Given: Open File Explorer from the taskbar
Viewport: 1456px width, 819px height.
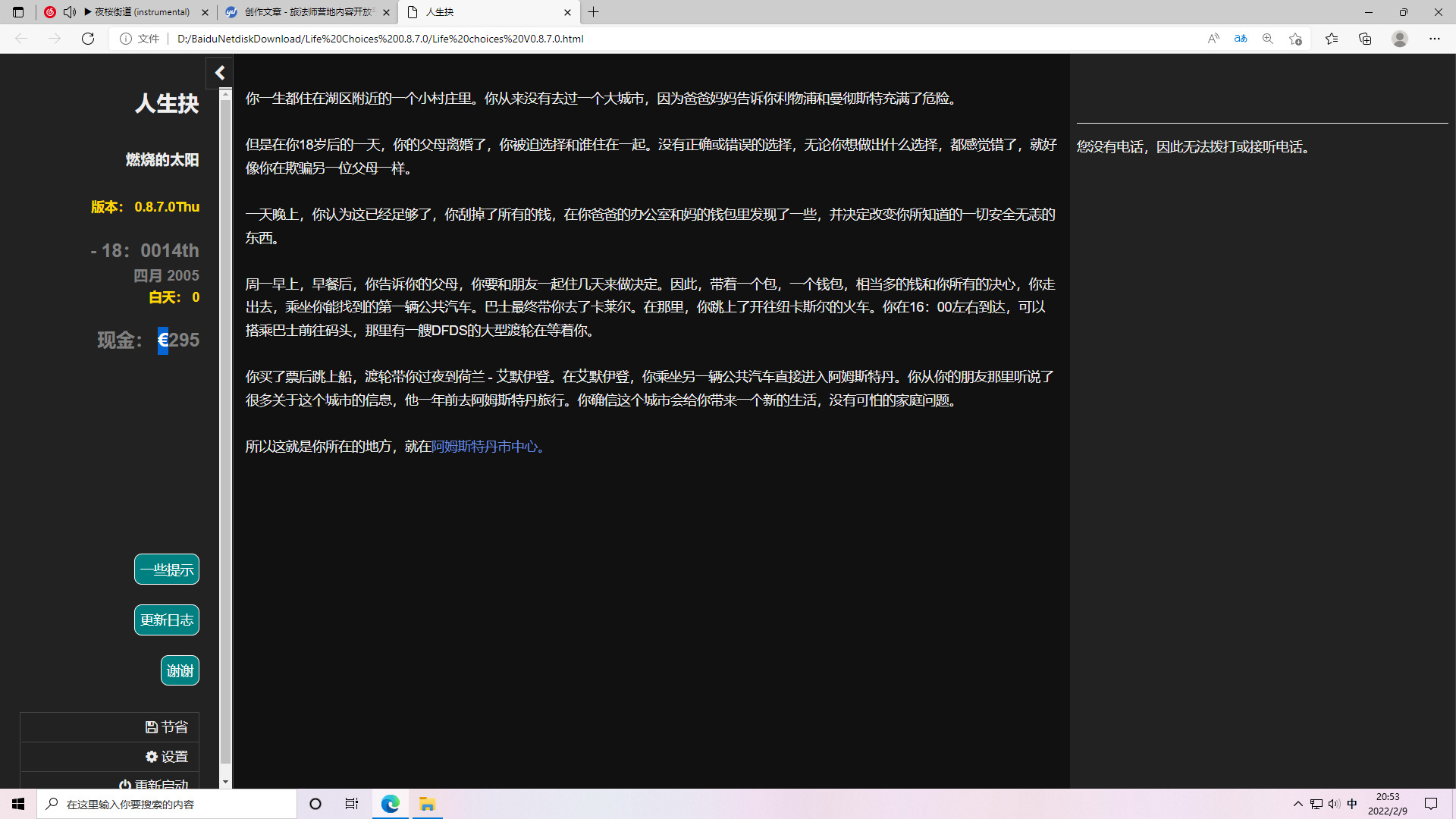Looking at the screenshot, I should (427, 804).
